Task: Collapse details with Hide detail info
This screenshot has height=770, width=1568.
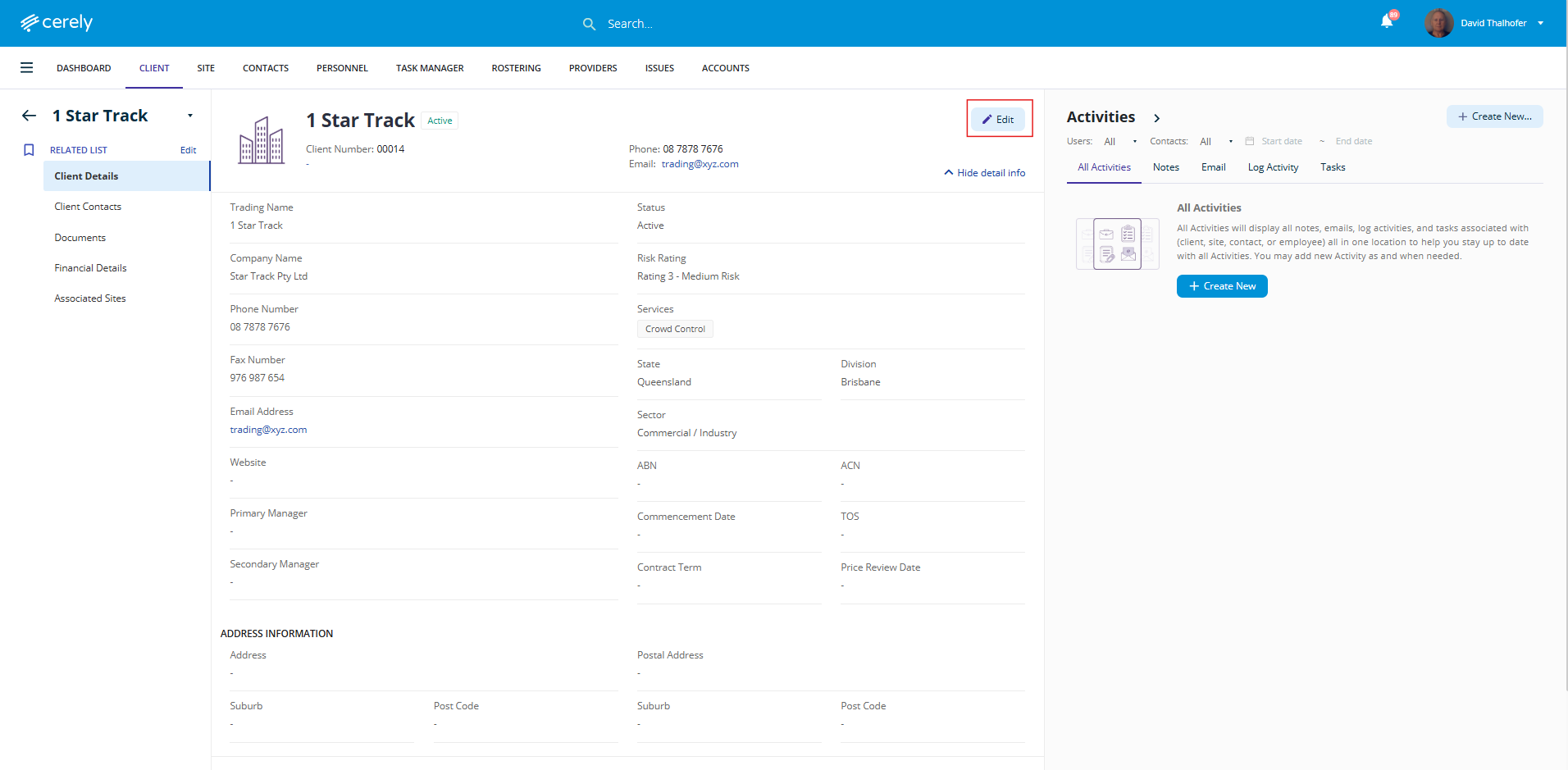Action: tap(984, 173)
